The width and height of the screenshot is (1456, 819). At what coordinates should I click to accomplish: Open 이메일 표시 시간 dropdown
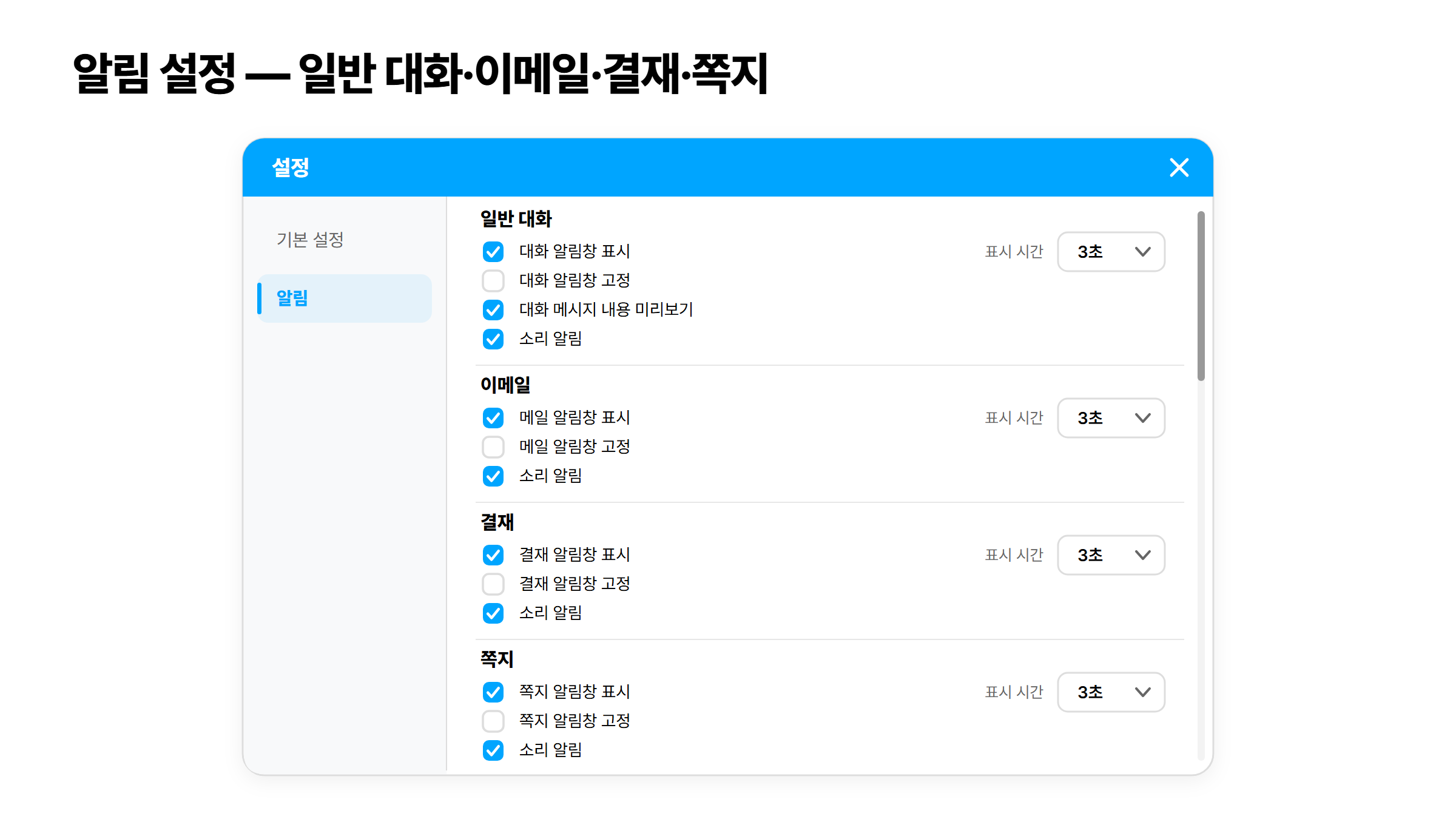point(1111,418)
